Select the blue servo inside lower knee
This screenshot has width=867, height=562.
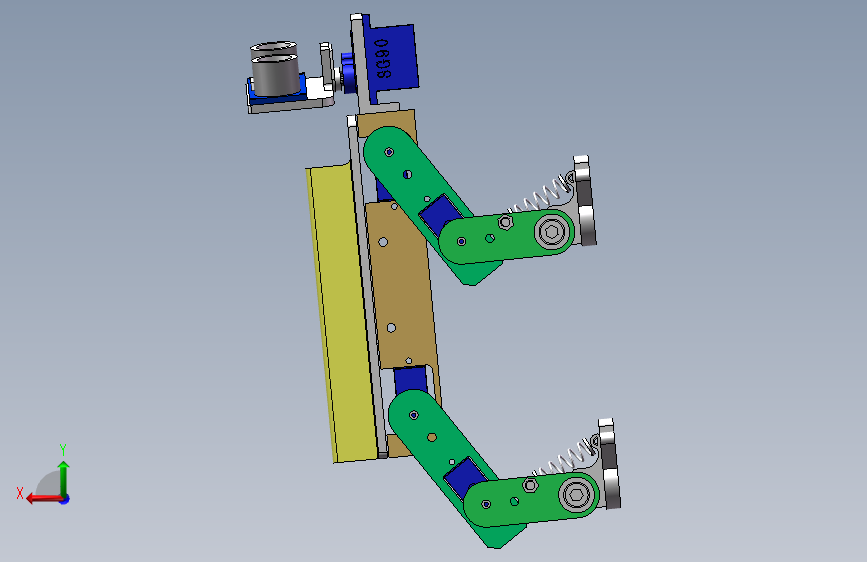coord(463,478)
